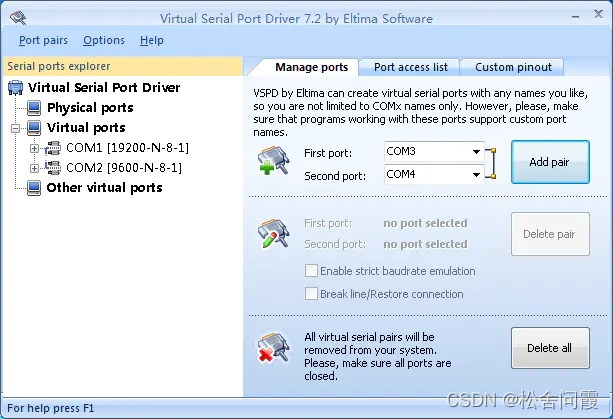The width and height of the screenshot is (613, 419).
Task: Click the Physical ports monitor icon
Action: (x=34, y=108)
